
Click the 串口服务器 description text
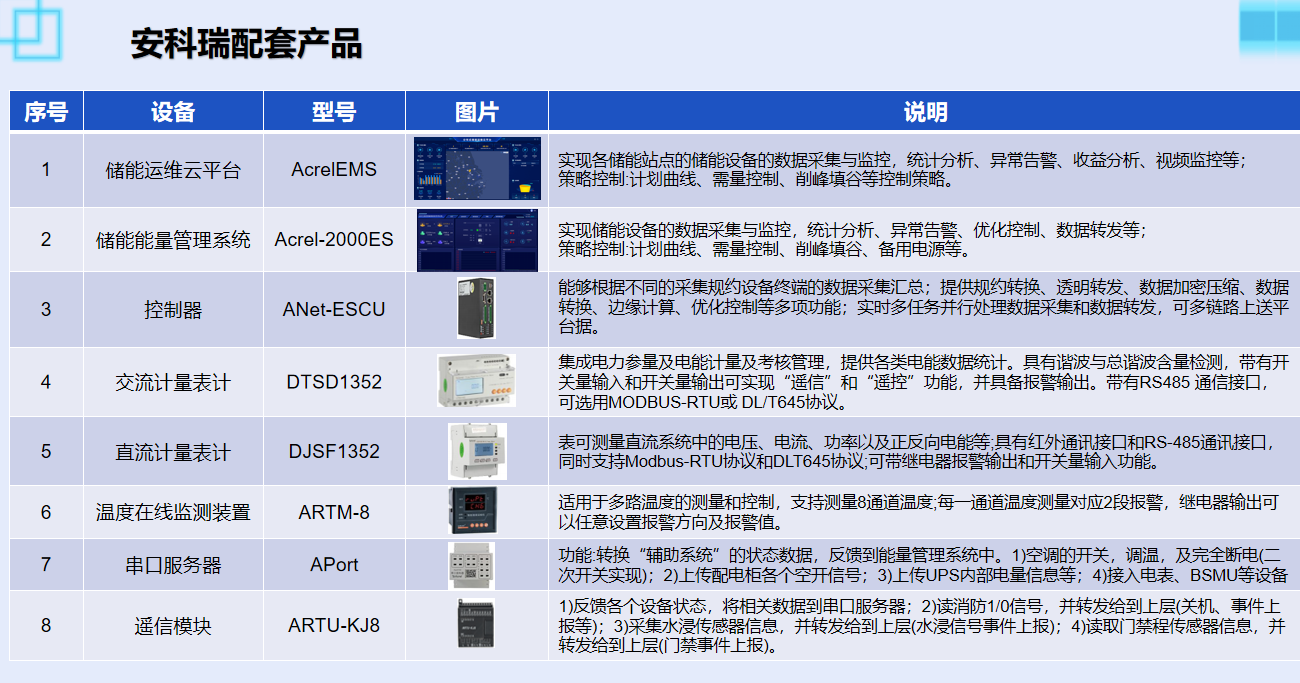[924, 565]
